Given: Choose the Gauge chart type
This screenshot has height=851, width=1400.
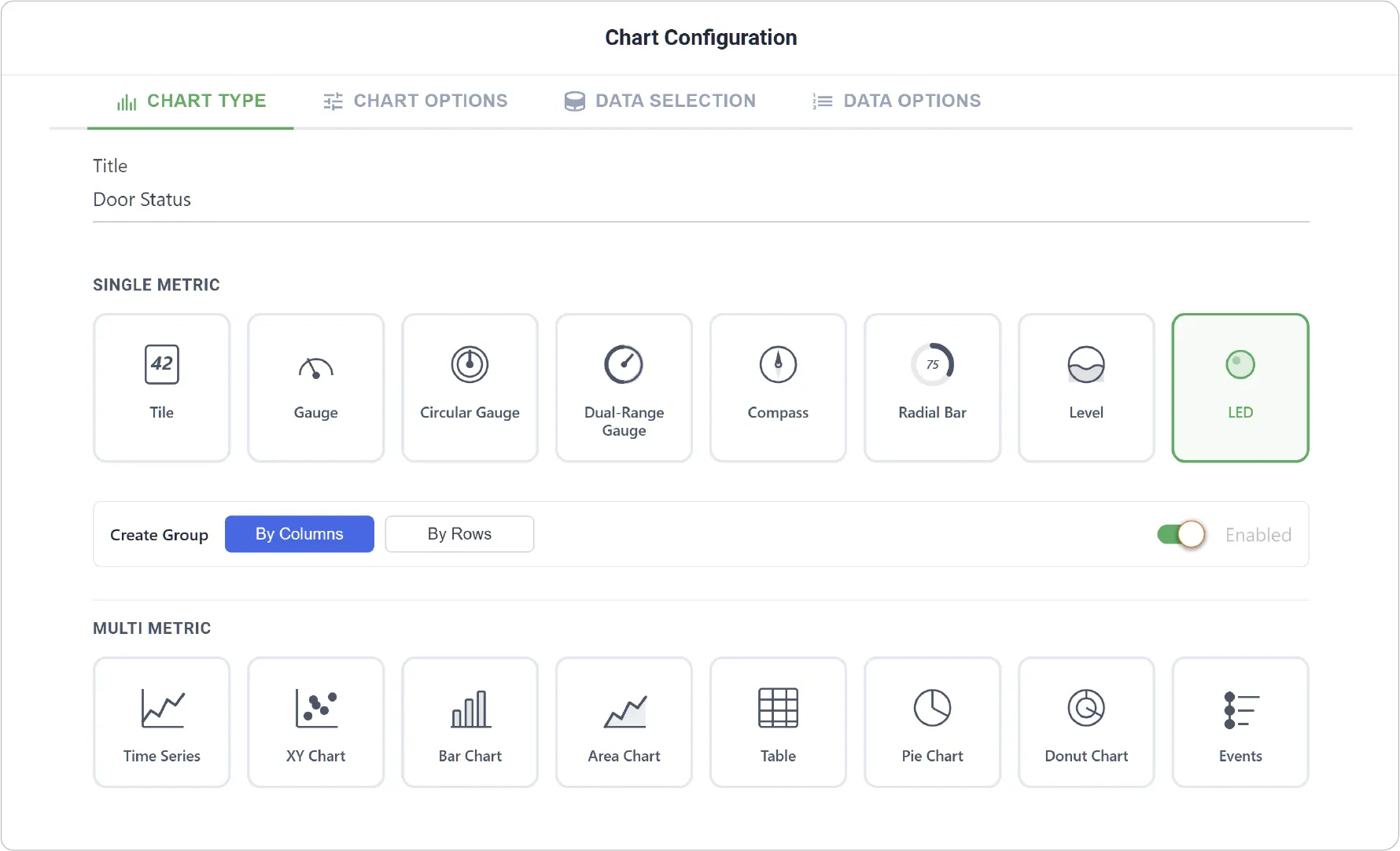Looking at the screenshot, I should [x=315, y=388].
